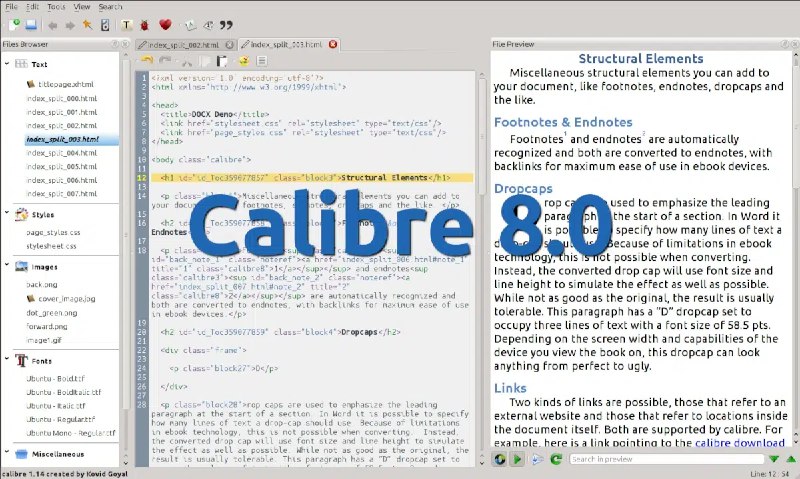The width and height of the screenshot is (800, 479).
Task: Click the green reload icon in preview
Action: tap(556, 459)
